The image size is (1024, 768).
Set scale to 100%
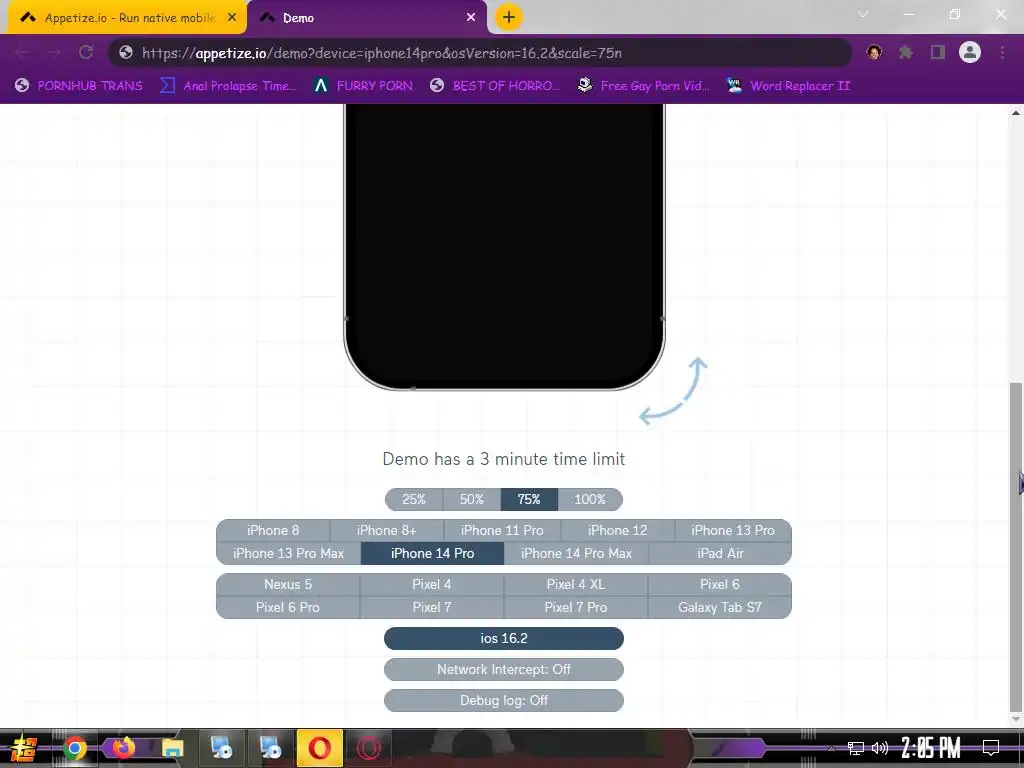[590, 500]
